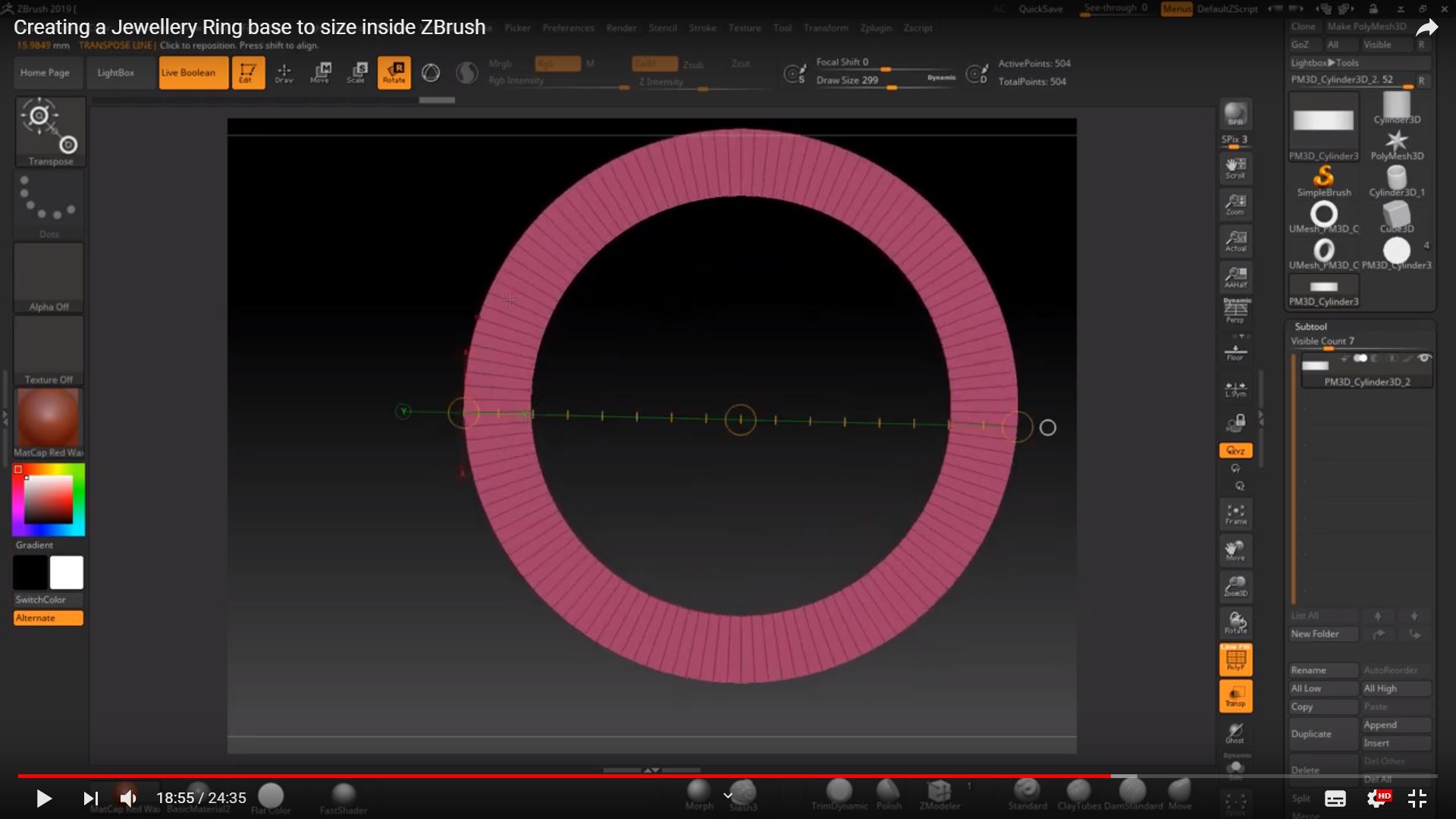Screen dimensions: 1456x819
Task: Click New Folder button
Action: click(1323, 634)
